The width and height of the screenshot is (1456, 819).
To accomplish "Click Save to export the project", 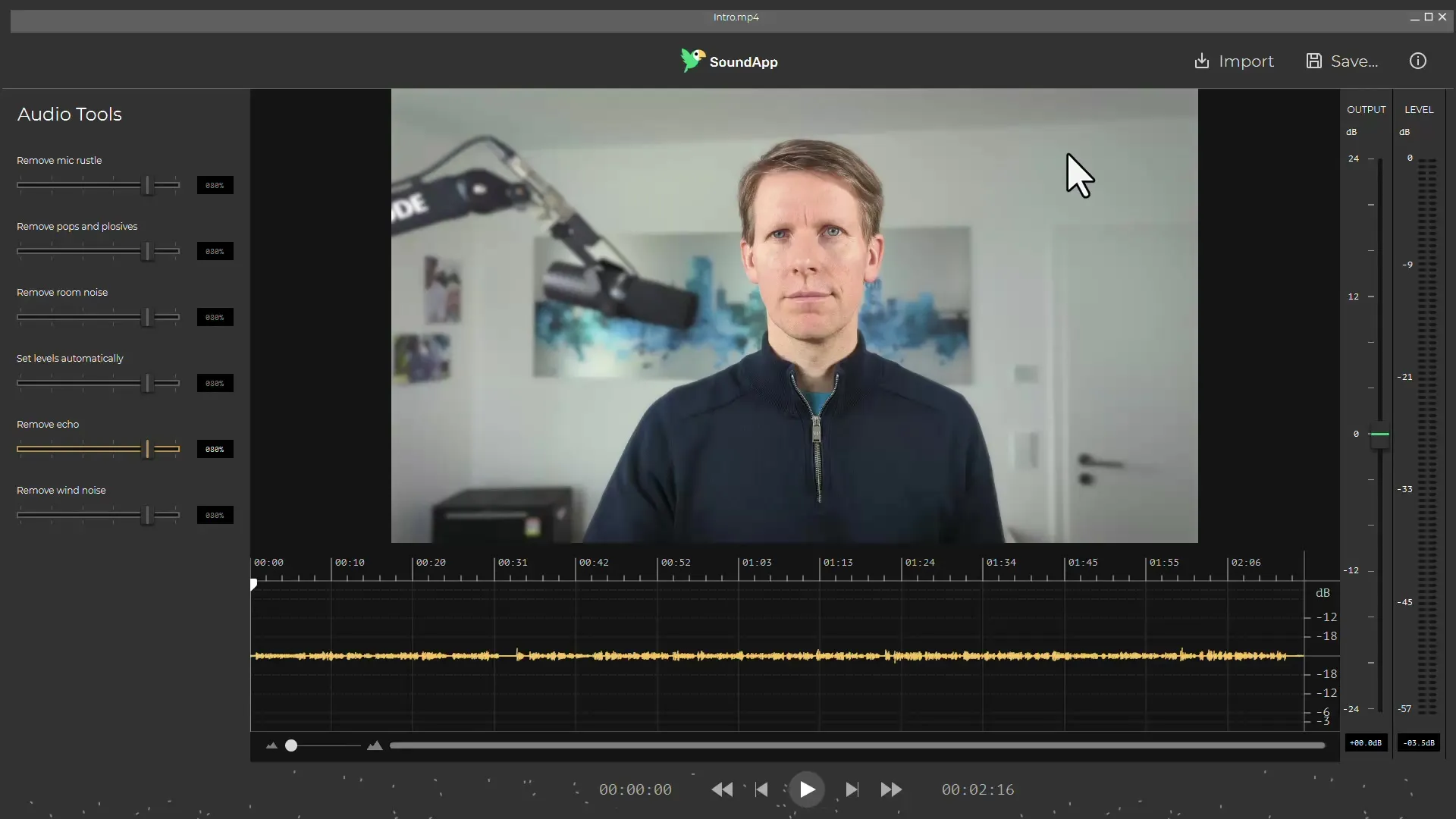I will (x=1342, y=61).
